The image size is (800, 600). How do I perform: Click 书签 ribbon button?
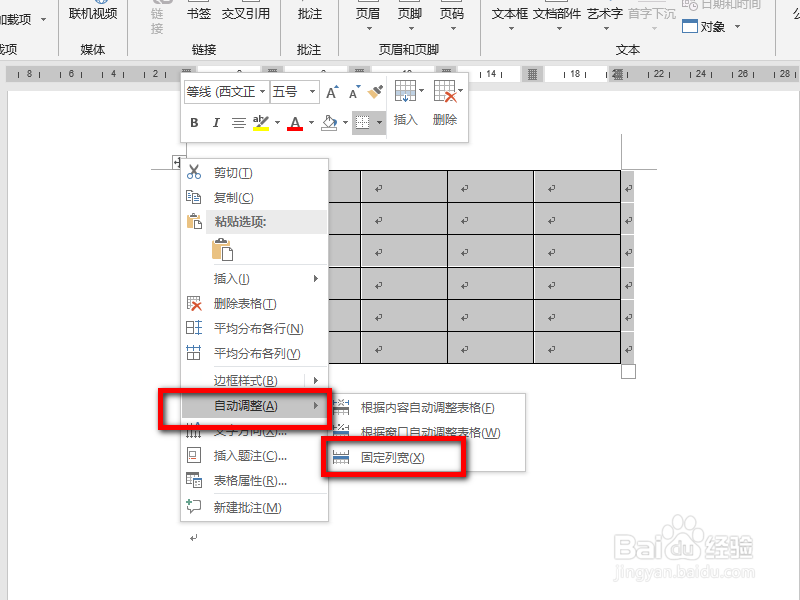[198, 14]
